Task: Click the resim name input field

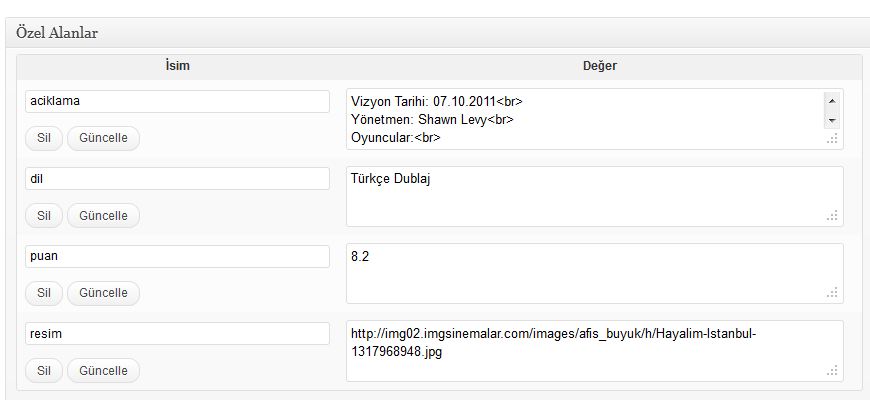Action: (x=177, y=333)
